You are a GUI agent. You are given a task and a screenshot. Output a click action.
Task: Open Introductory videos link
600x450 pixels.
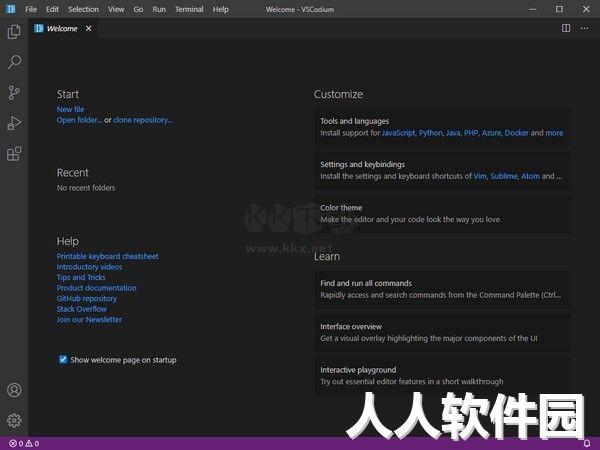point(90,267)
